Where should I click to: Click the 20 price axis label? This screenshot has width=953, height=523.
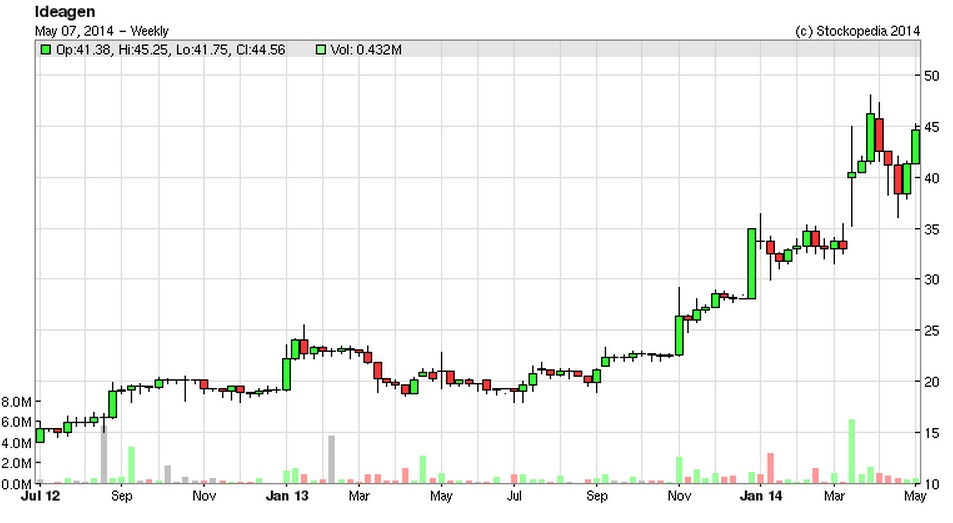pos(931,381)
